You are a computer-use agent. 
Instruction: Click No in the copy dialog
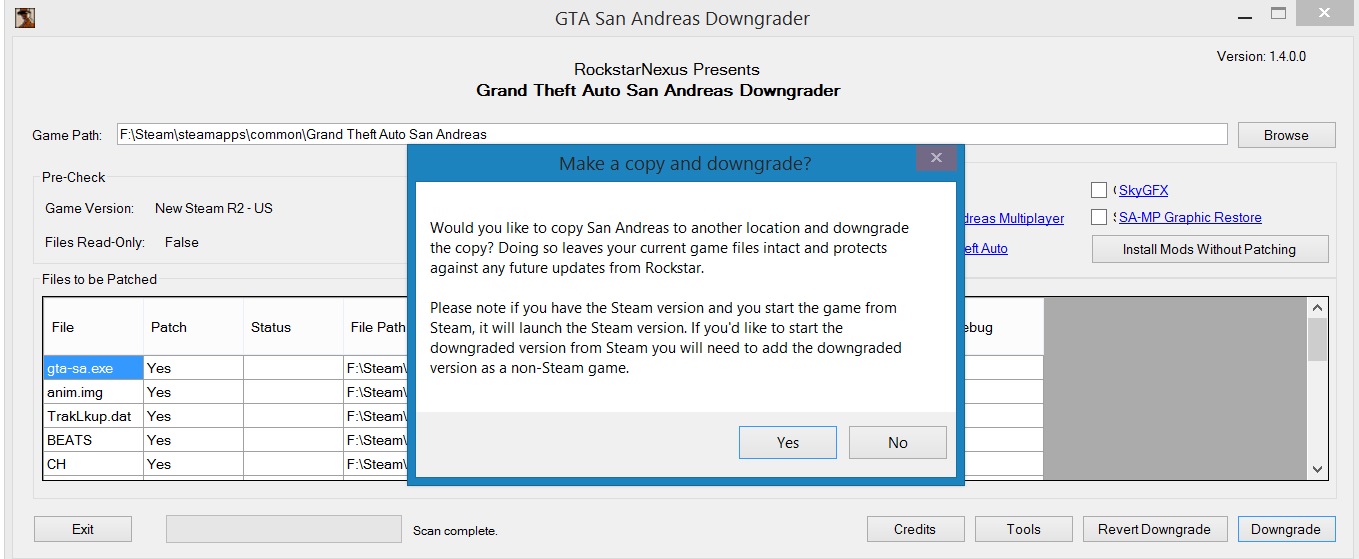click(898, 442)
